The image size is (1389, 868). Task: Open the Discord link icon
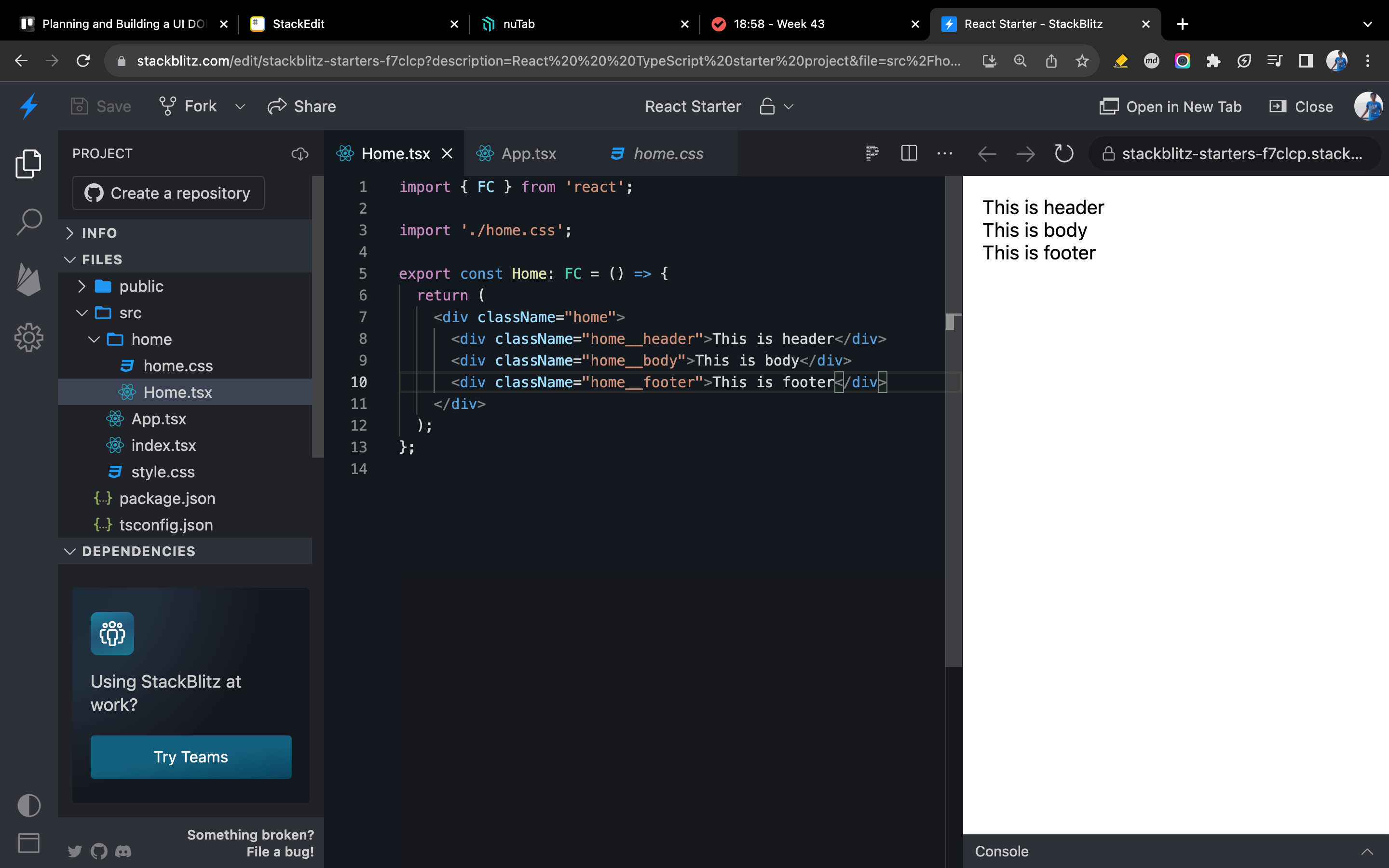[123, 851]
